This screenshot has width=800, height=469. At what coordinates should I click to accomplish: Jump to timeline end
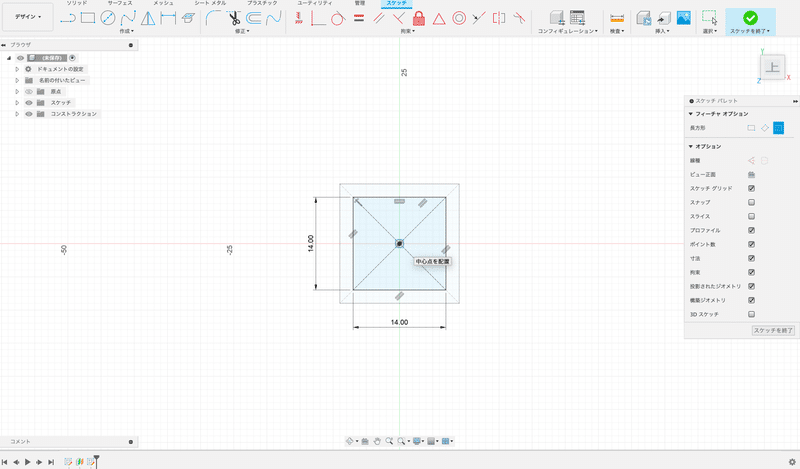click(51, 462)
